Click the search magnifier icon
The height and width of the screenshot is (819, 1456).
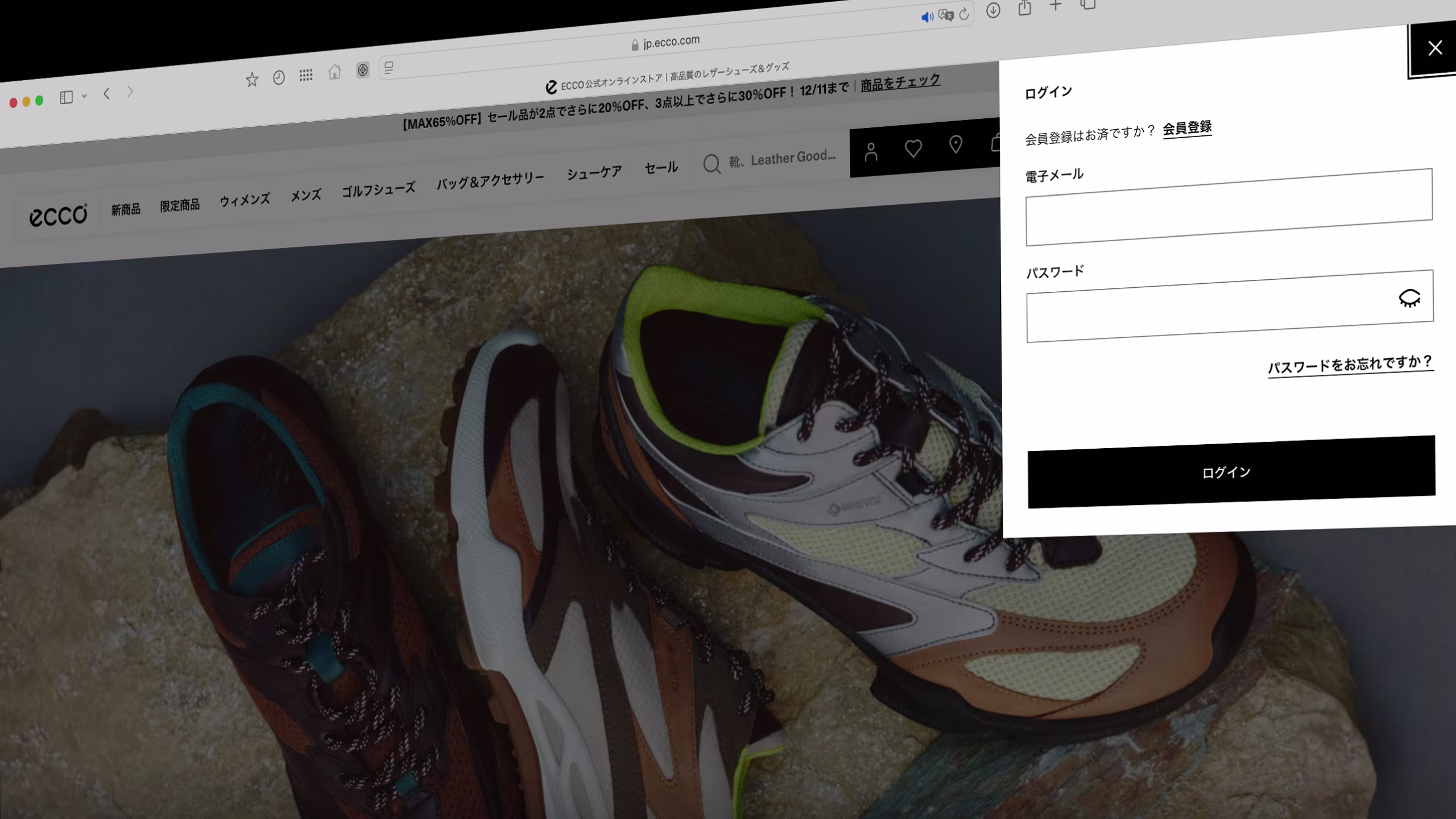pos(712,164)
